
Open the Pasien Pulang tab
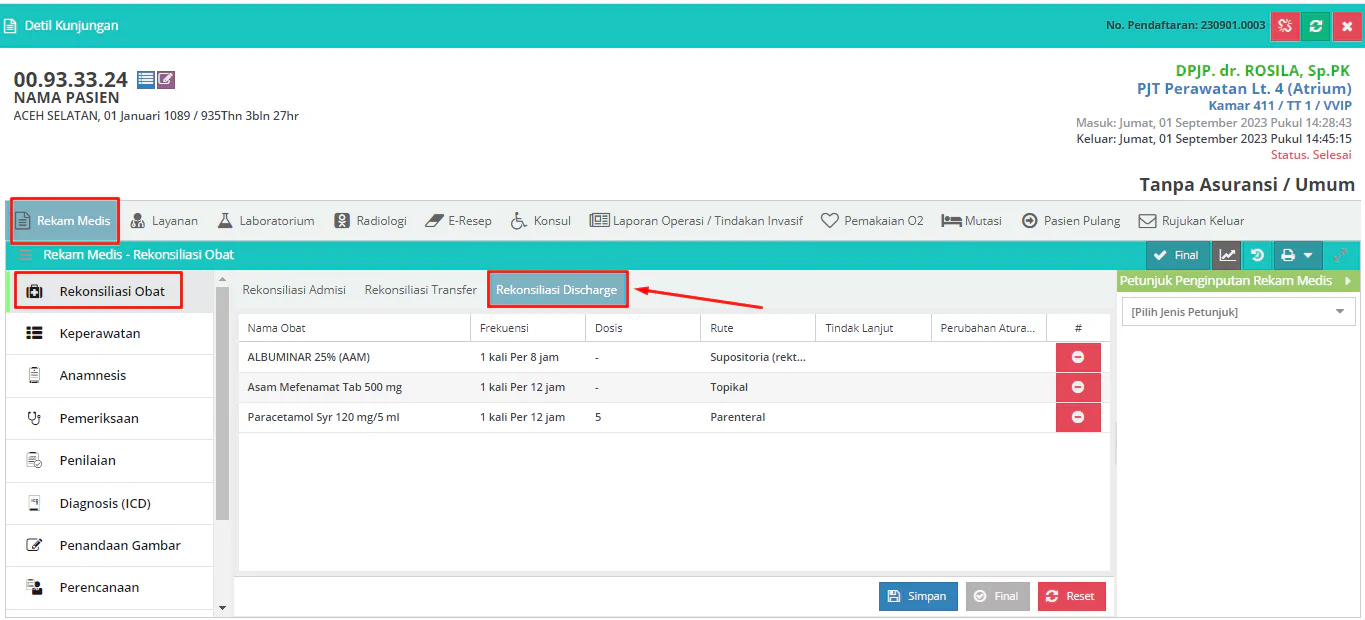click(x=1071, y=221)
